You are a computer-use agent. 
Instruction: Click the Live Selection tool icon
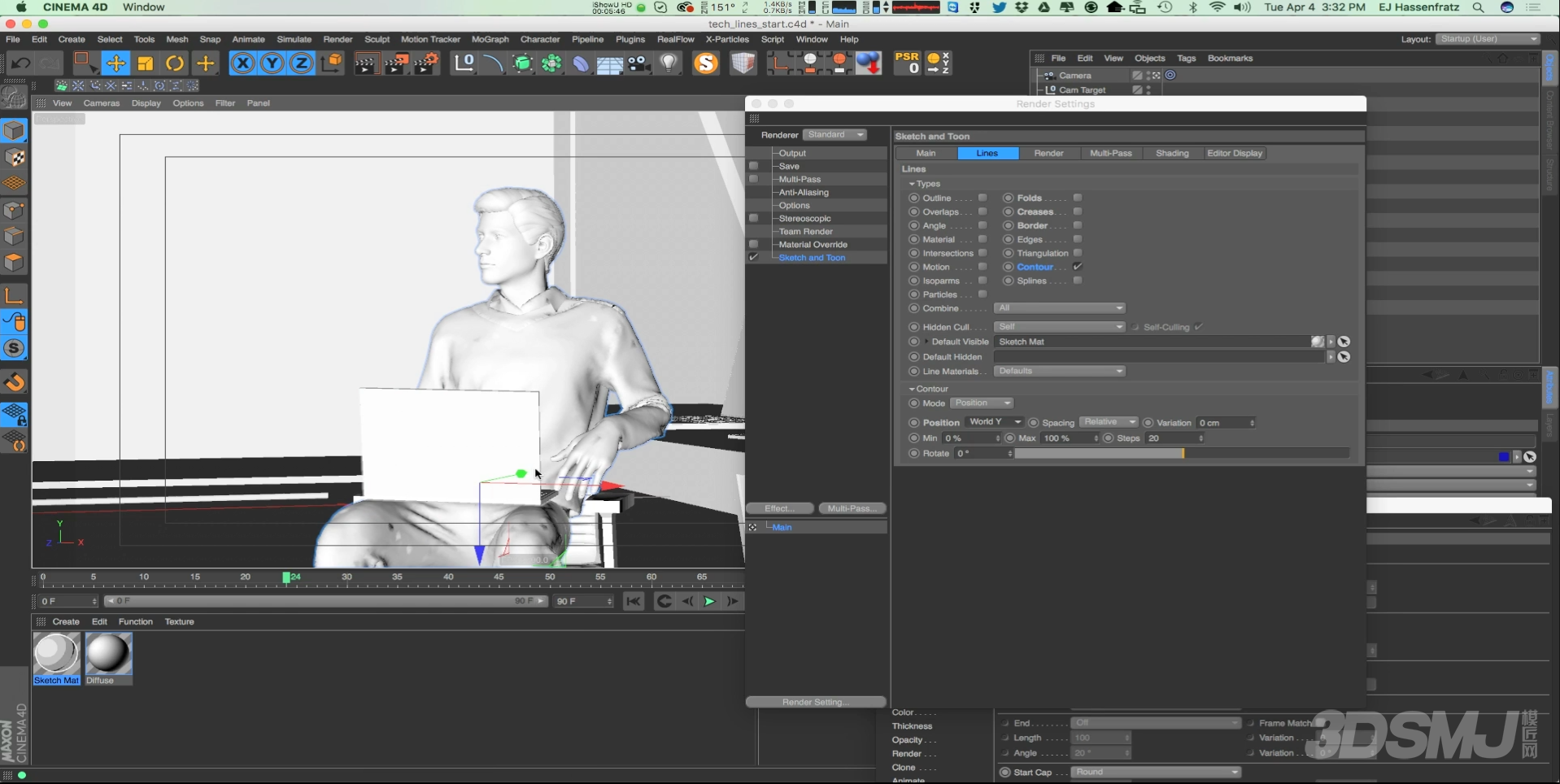coord(85,63)
